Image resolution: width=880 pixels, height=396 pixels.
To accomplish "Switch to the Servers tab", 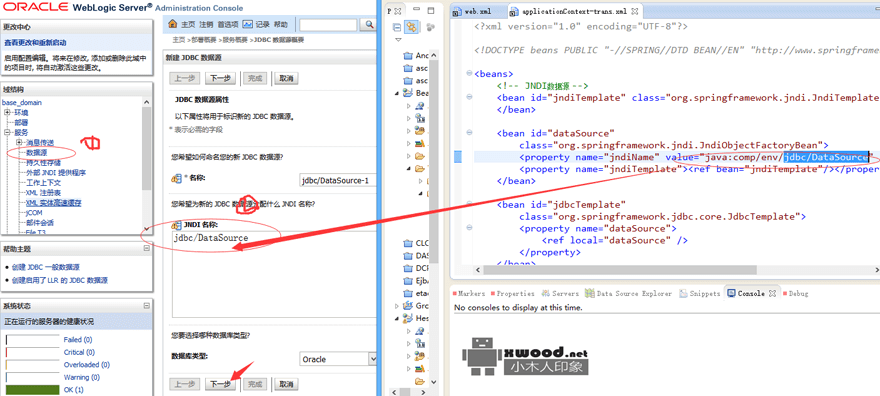I will click(561, 293).
